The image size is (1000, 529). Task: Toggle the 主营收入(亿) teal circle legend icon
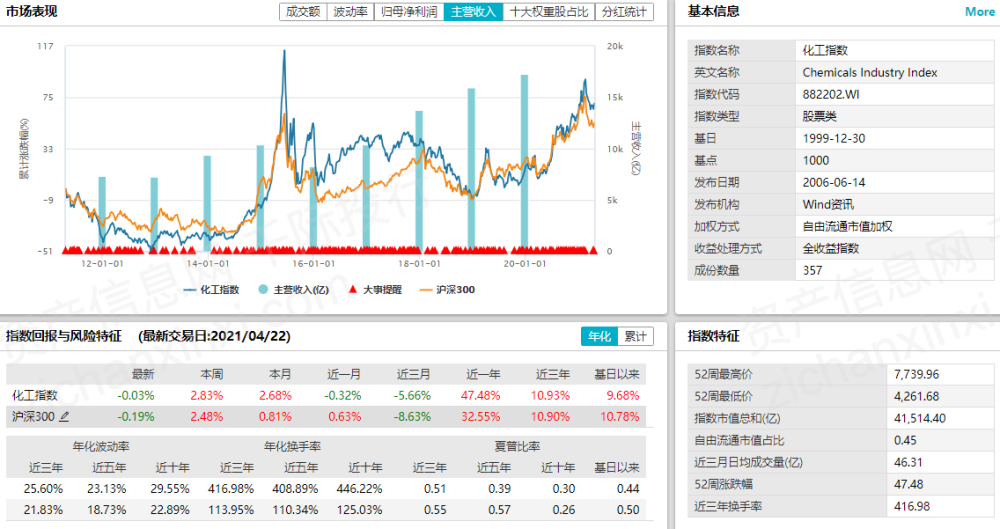point(263,289)
